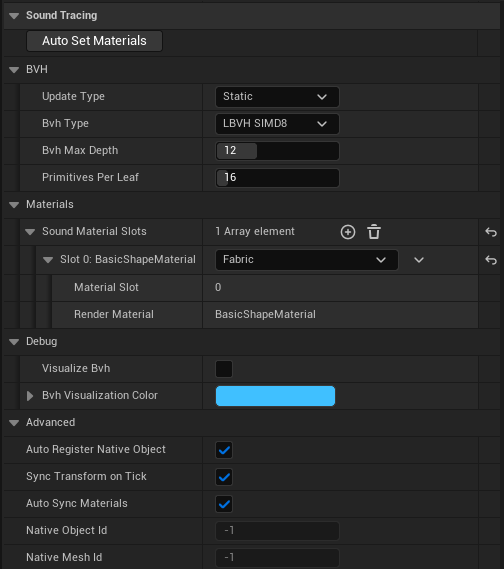The image size is (504, 569).
Task: Collapse Sound Material Slots array
Action: point(30,232)
